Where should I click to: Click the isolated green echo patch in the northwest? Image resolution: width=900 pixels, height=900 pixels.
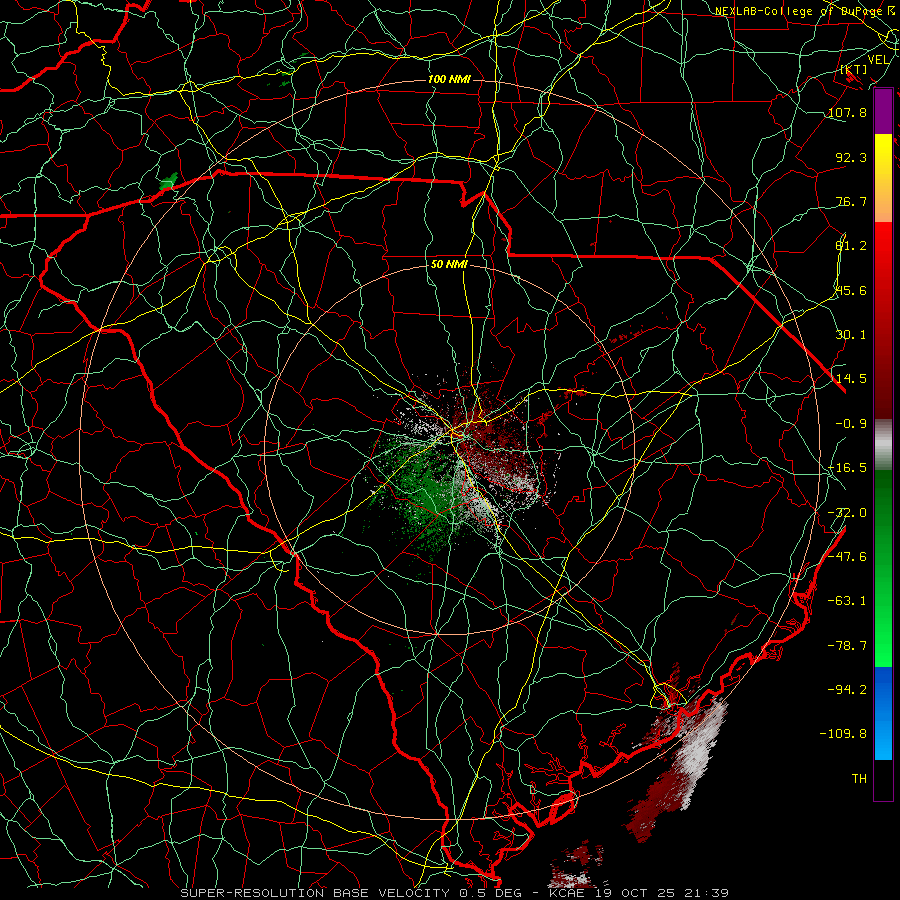(169, 181)
